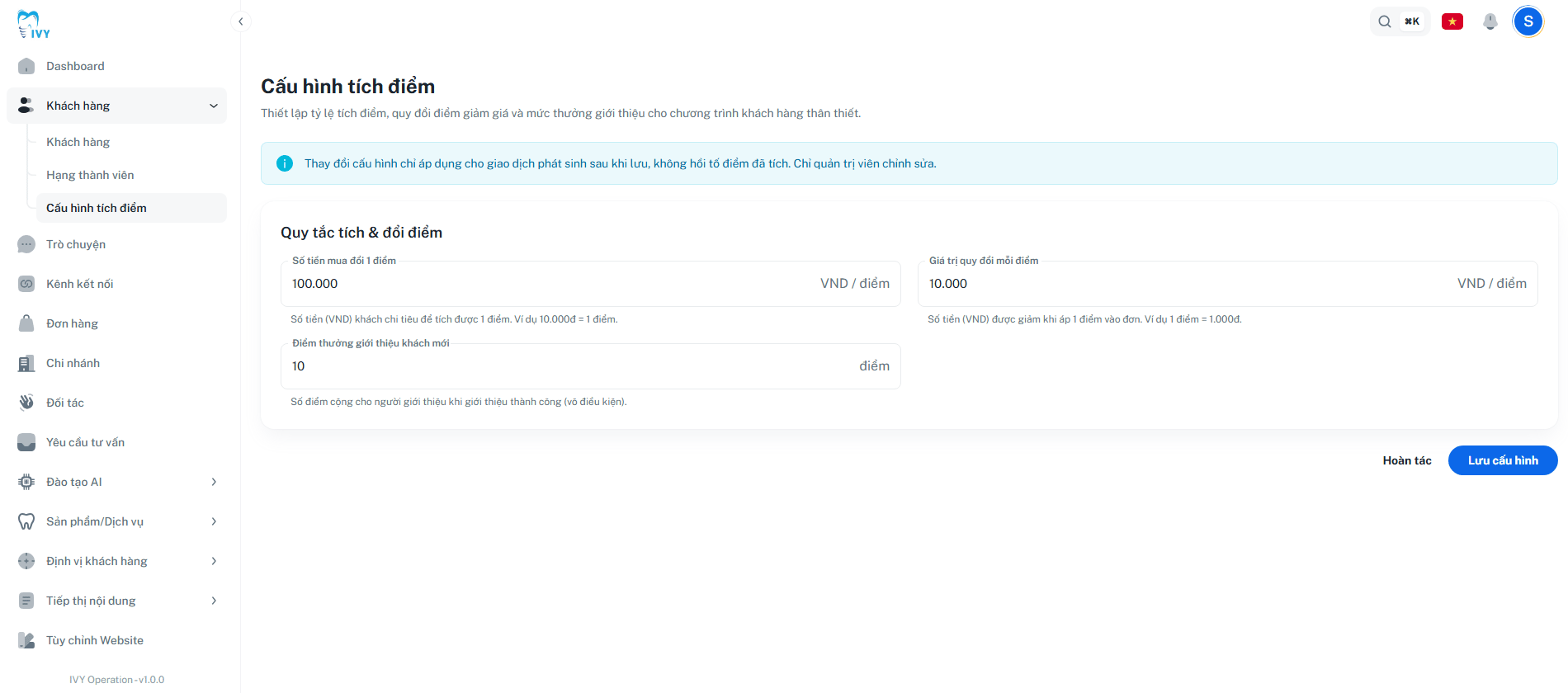Open the Đơn hàng menu entry

(116, 323)
